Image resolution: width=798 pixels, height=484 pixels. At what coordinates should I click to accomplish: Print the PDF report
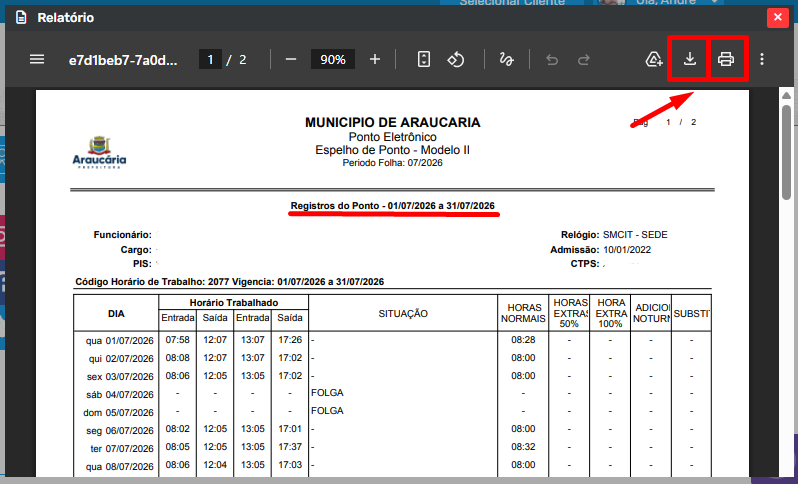pos(726,59)
